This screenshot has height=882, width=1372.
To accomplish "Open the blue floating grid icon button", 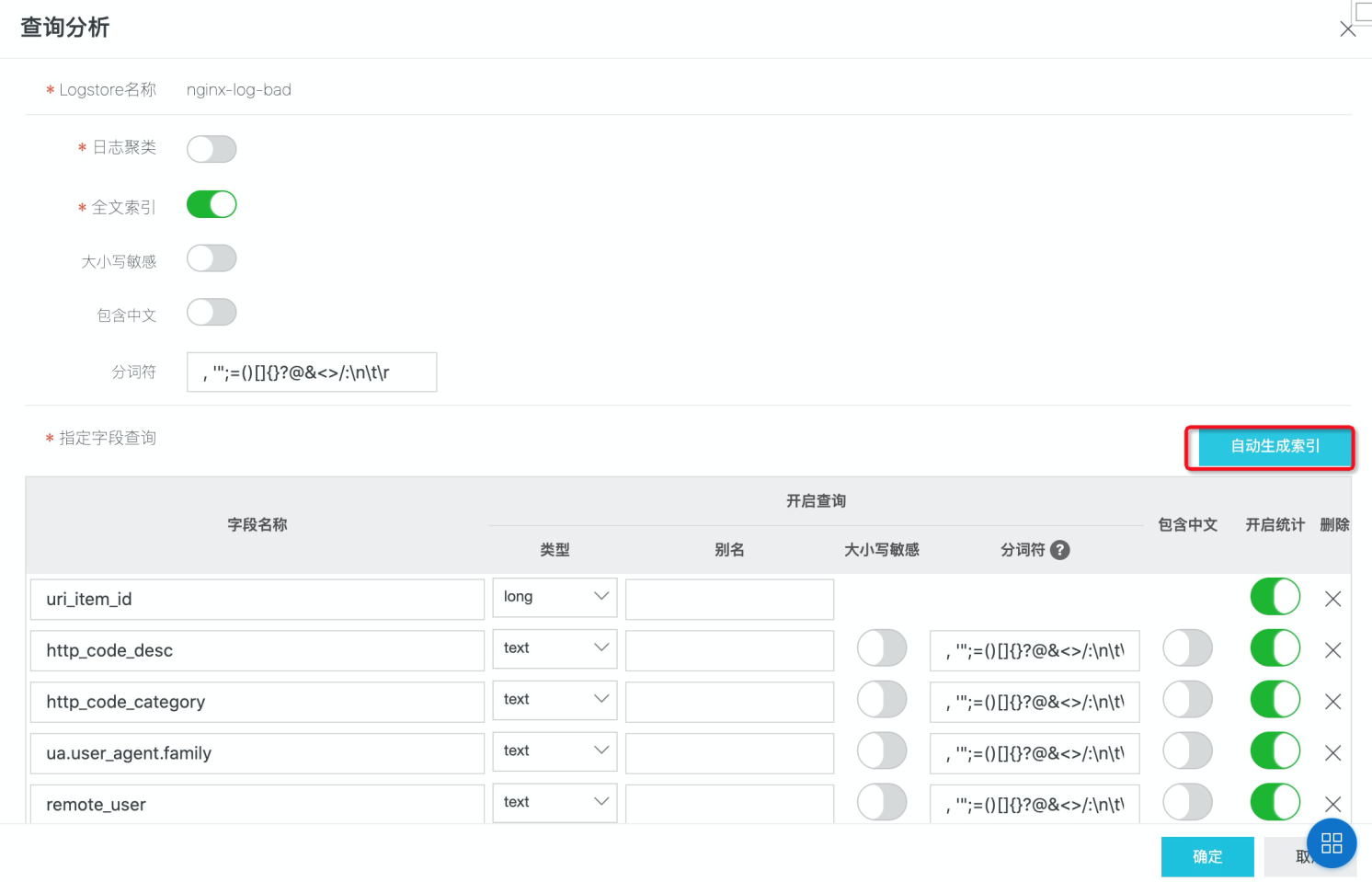I will (x=1332, y=843).
